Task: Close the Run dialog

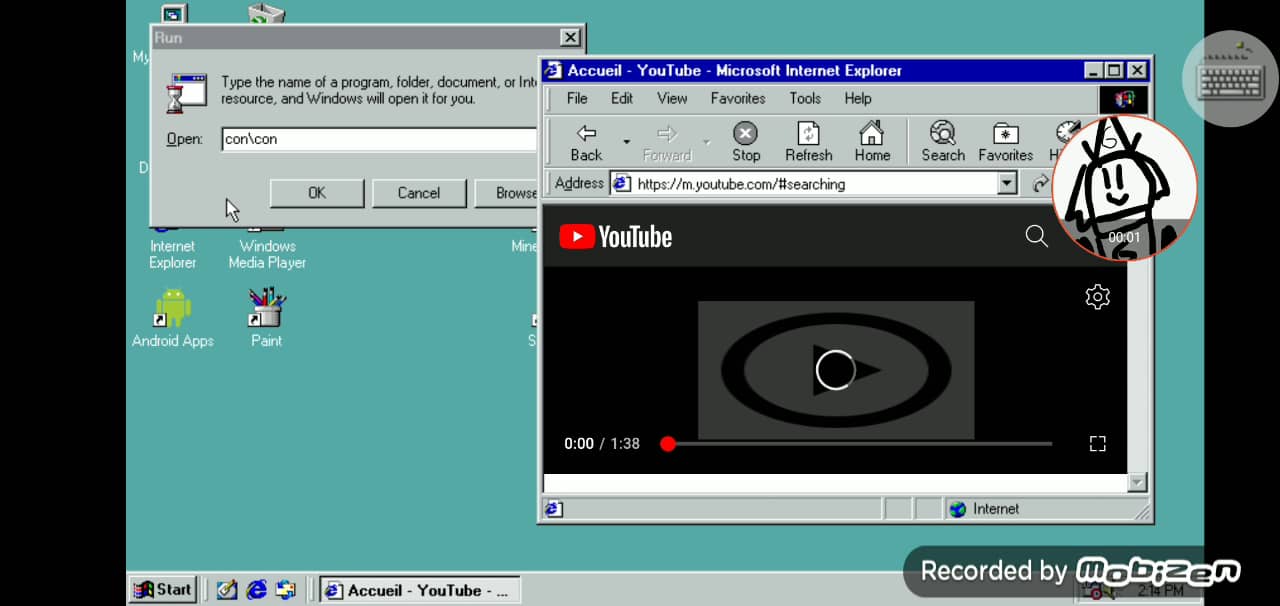Action: pyautogui.click(x=570, y=38)
